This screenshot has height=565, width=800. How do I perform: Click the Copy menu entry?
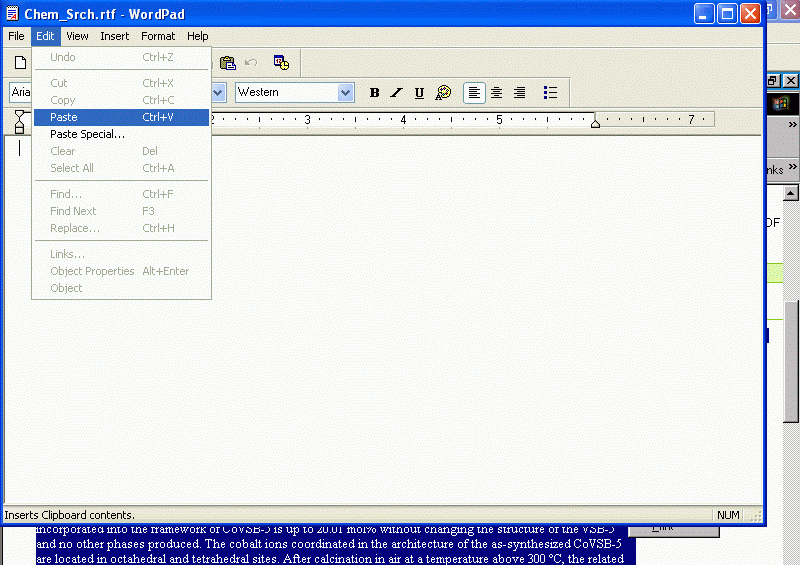pos(121,100)
